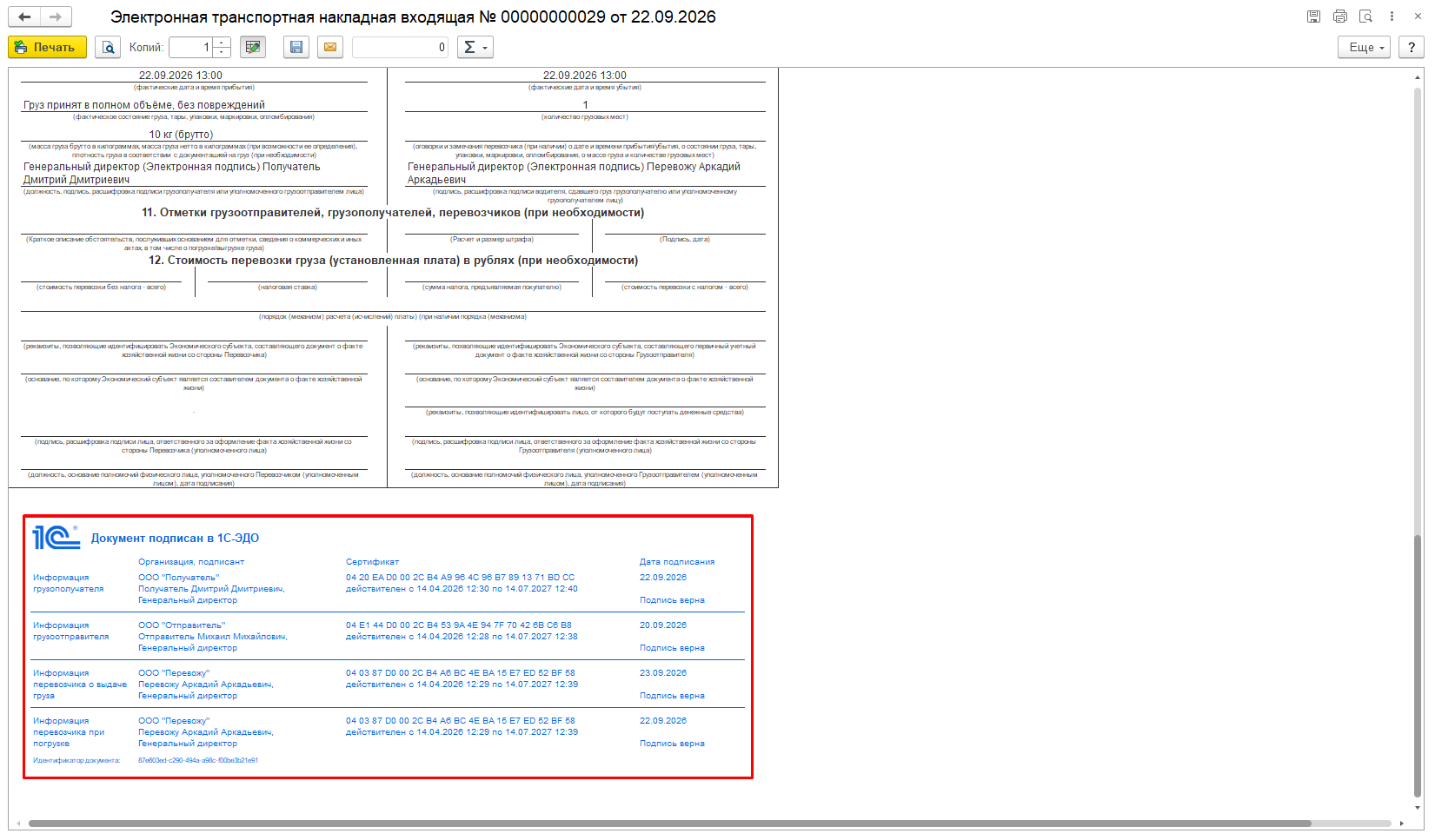Select signing date 23.09.2026
The width and height of the screenshot is (1435, 840).
coord(663,673)
